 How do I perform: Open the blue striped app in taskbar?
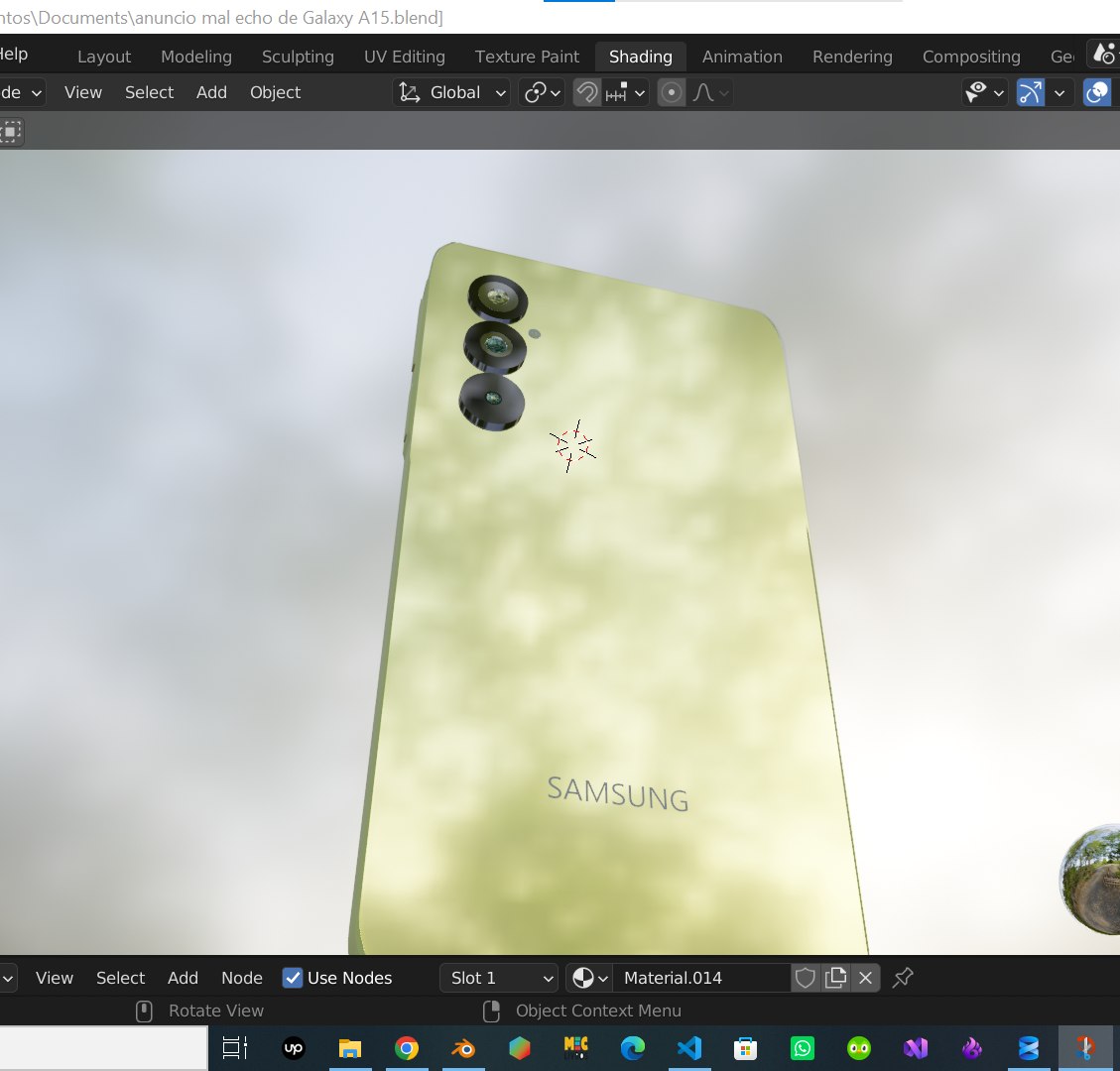tap(1029, 1048)
